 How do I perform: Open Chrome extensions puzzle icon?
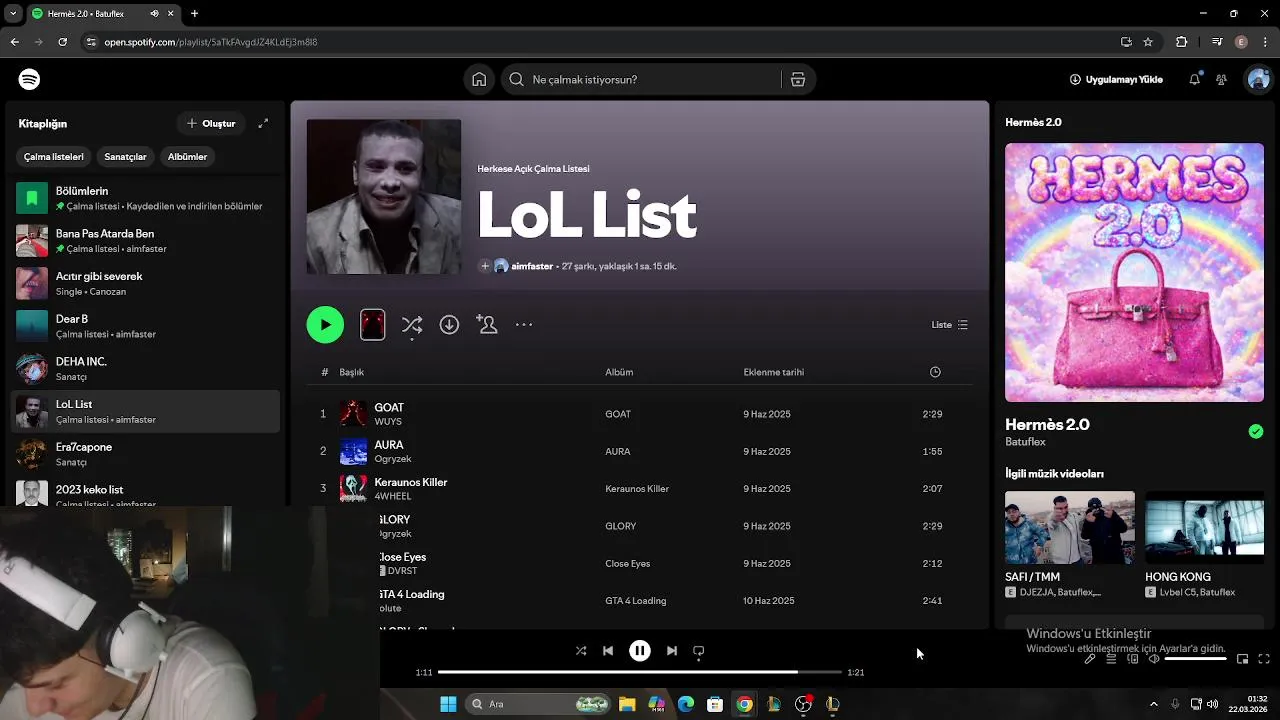1182,42
